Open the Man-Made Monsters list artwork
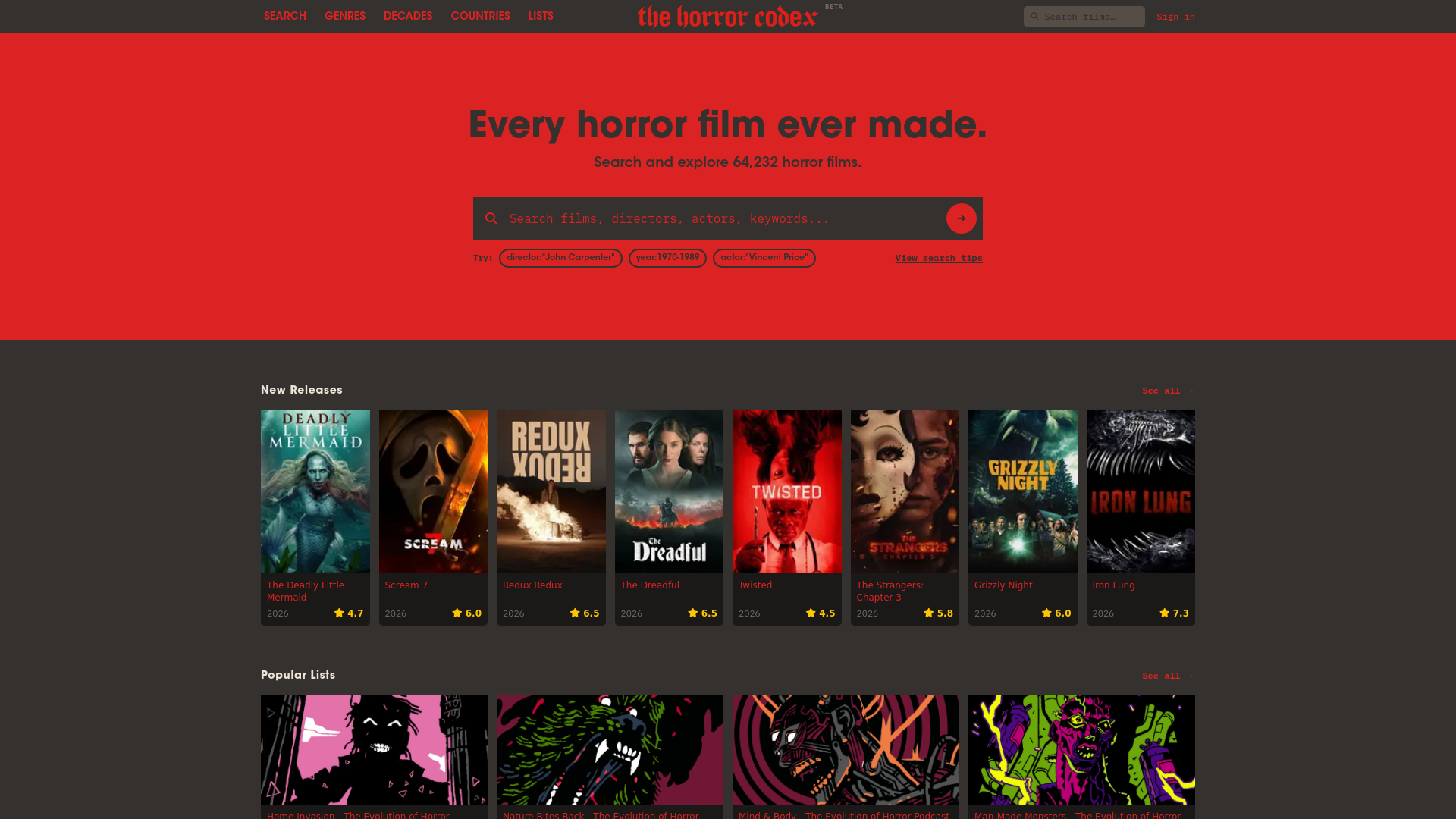Screen dimensions: 1456x819 point(1081,750)
